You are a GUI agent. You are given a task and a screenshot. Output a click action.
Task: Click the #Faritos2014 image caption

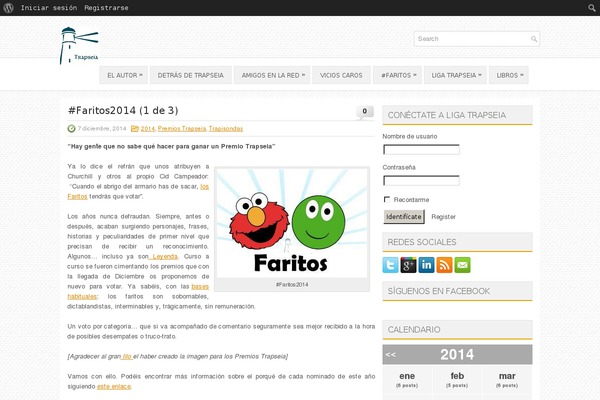(x=292, y=284)
